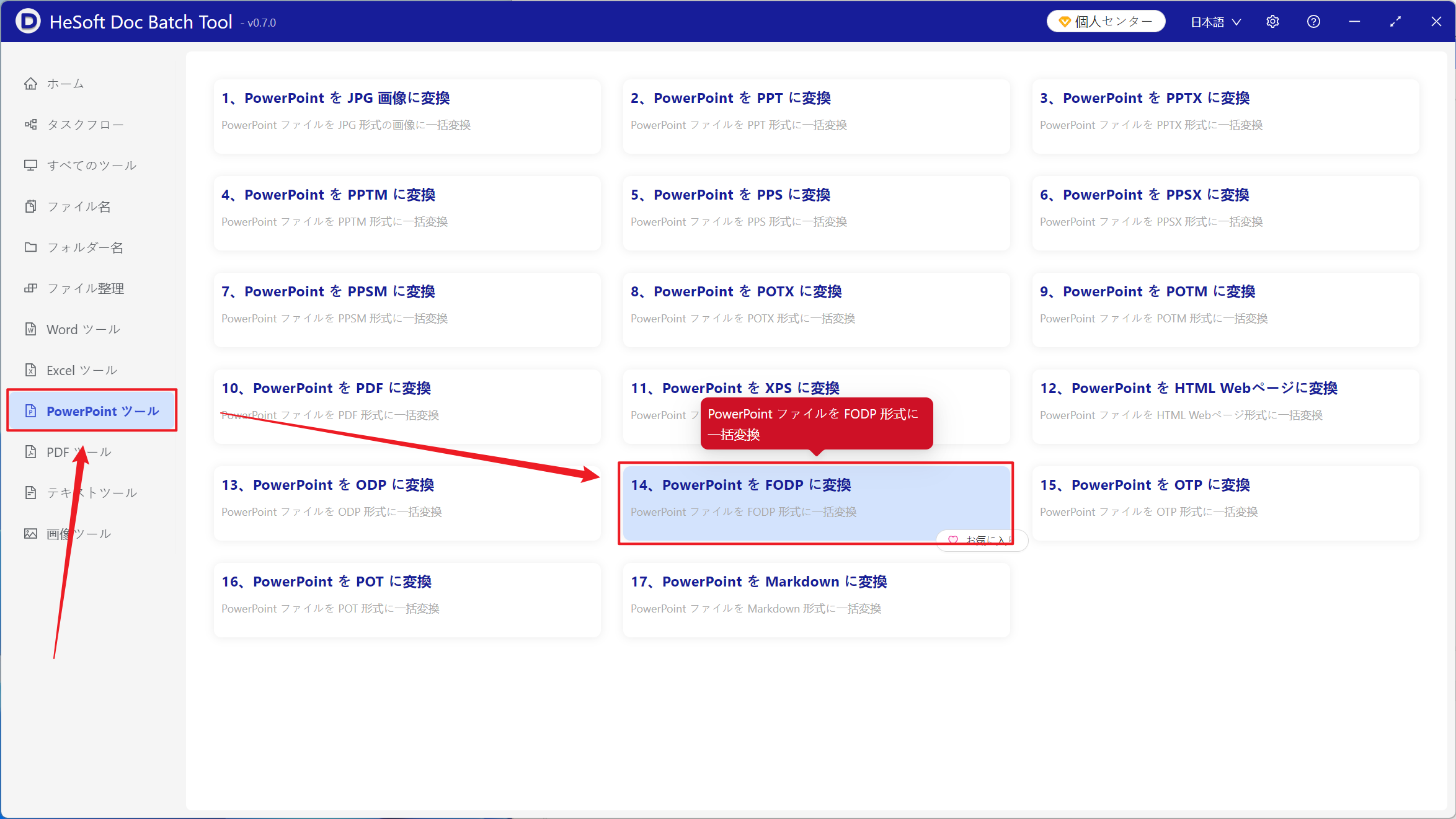
Task: Click the home icon beside ホーム
Action: point(30,84)
